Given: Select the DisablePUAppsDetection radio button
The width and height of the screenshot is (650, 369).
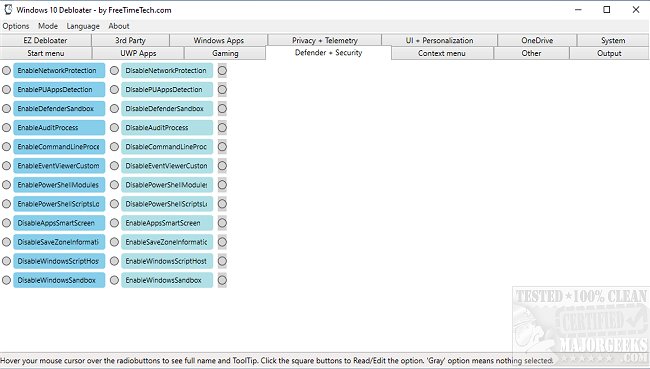Looking at the screenshot, I should click(x=114, y=90).
